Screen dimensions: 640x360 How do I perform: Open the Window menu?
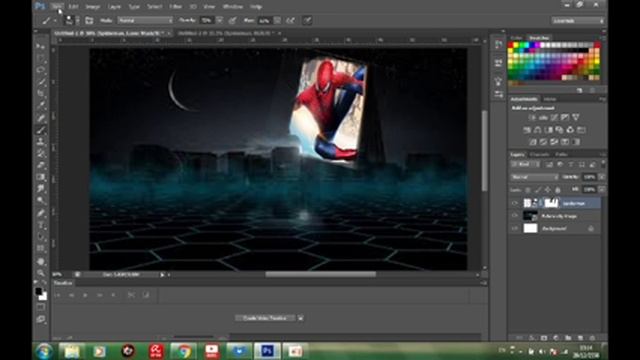coord(233,7)
